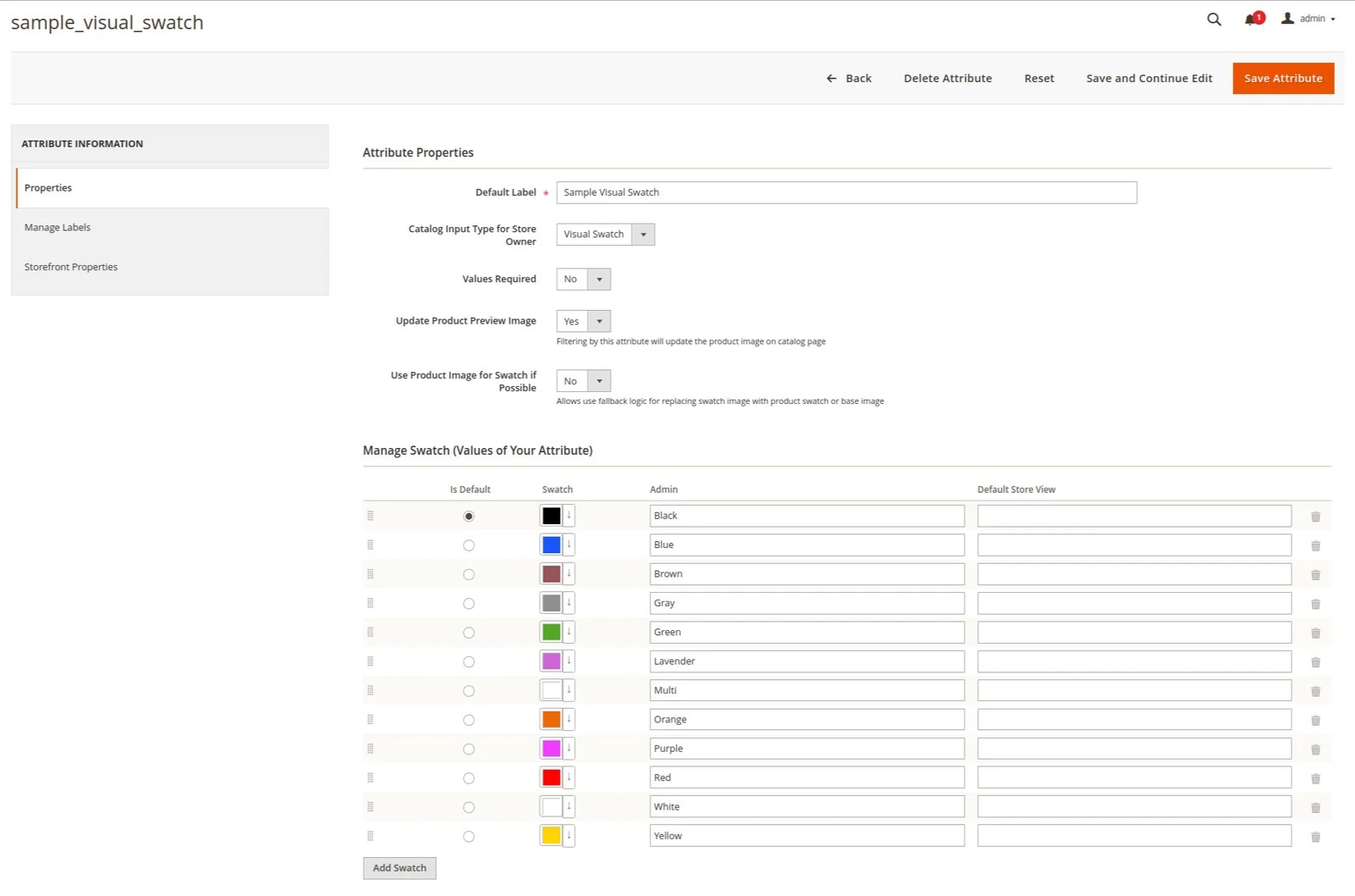Switch to the Properties tab
The image size is (1355, 896).
pyautogui.click(x=173, y=188)
